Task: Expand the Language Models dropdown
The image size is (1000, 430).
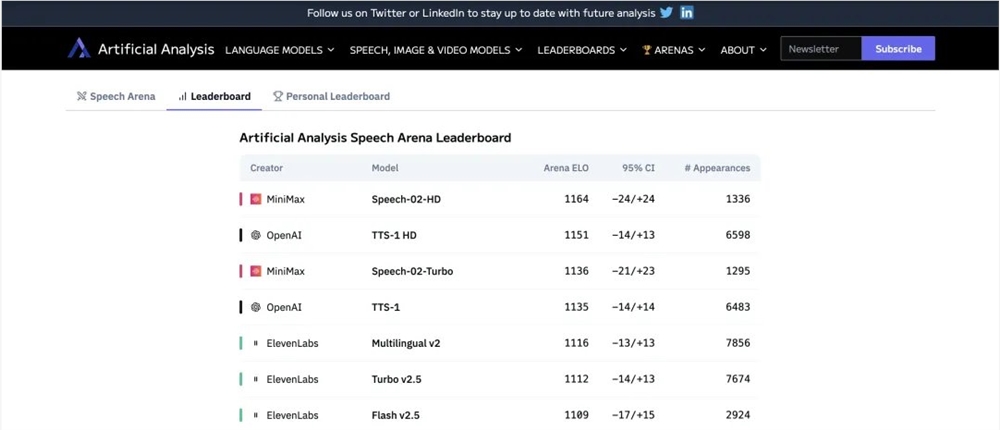Action: (280, 49)
